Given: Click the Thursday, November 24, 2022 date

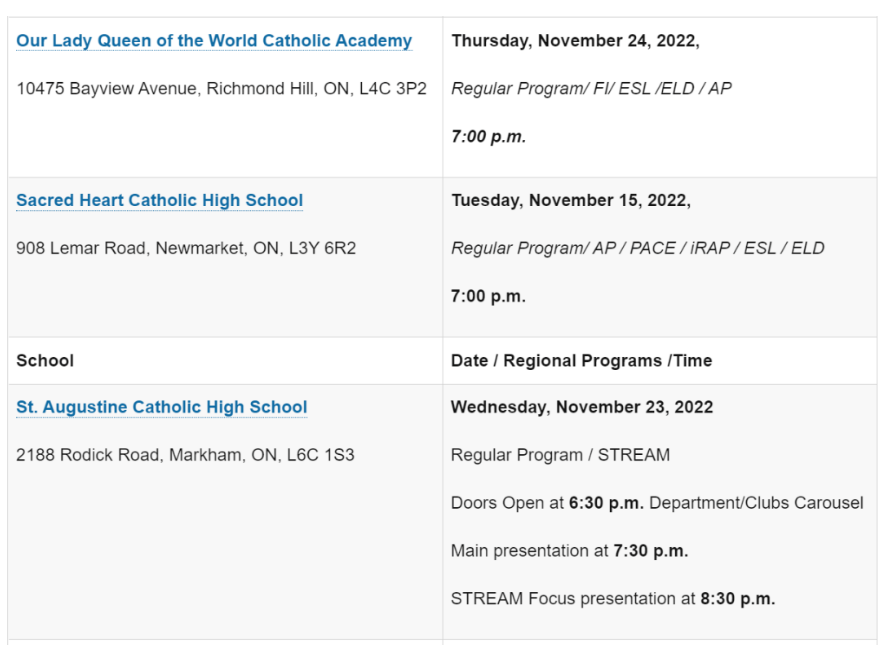Looking at the screenshot, I should coord(575,41).
